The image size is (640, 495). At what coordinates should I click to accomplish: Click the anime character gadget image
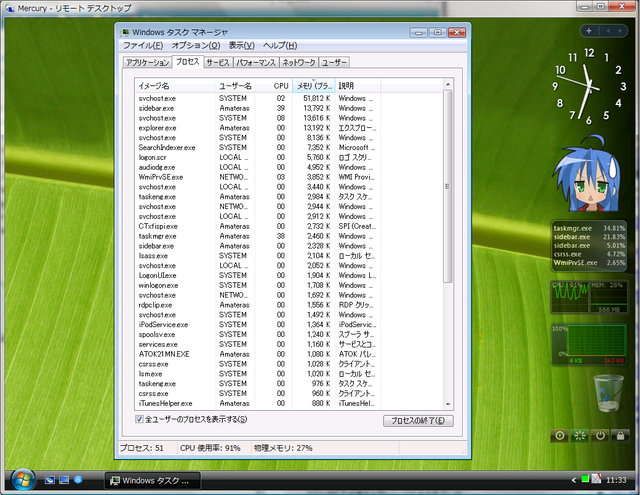coord(587,175)
